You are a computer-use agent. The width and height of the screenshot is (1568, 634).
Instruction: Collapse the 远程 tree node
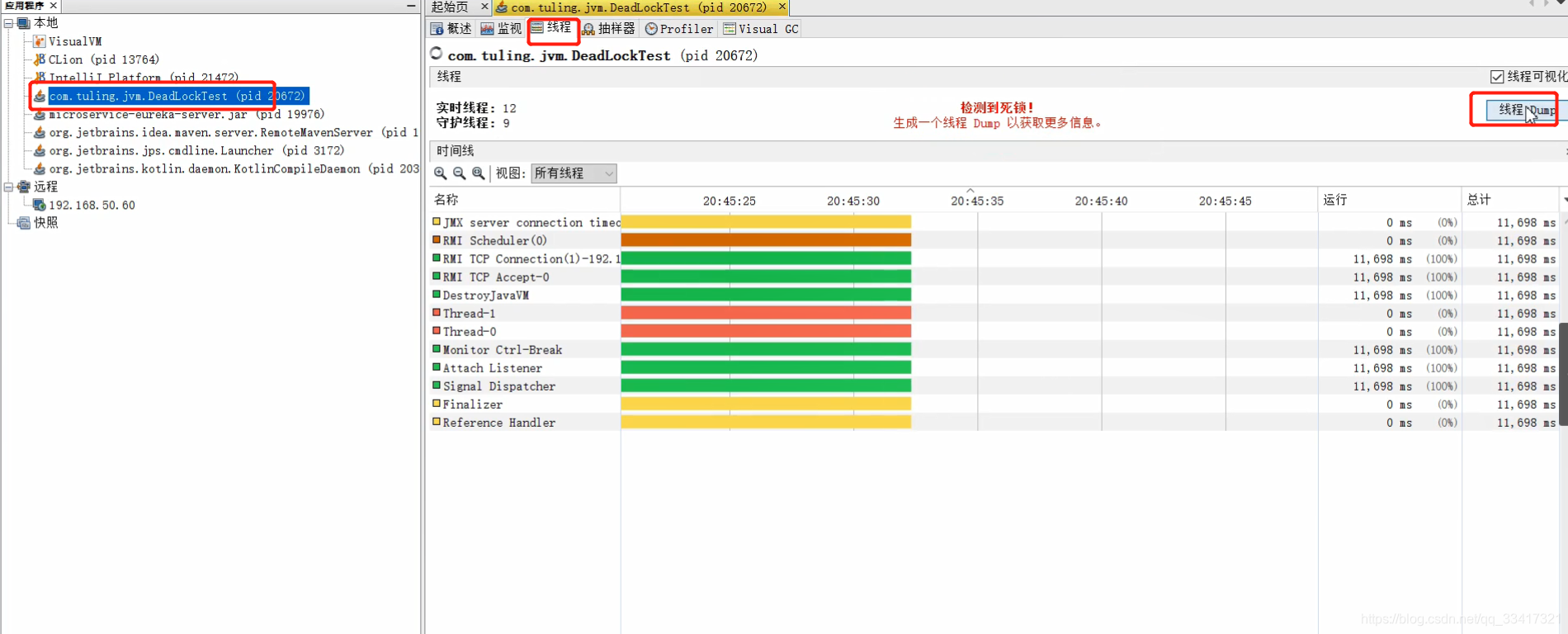click(8, 187)
